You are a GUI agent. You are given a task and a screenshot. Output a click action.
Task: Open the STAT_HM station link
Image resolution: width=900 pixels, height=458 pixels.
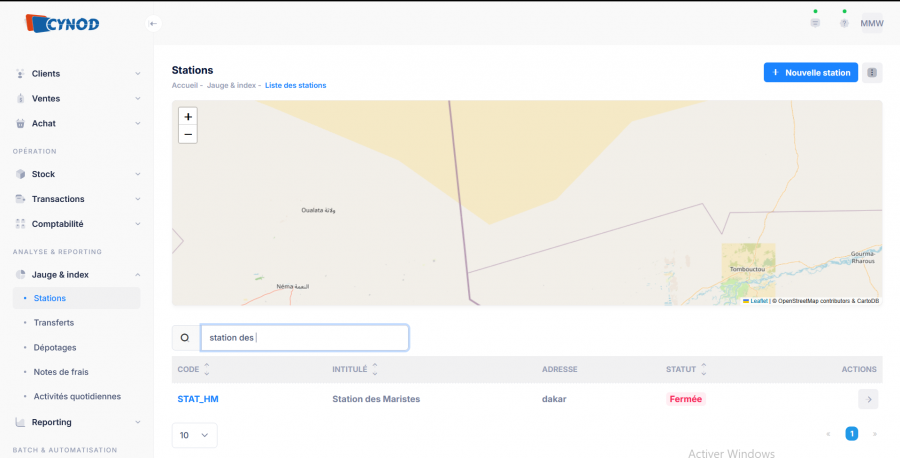click(x=198, y=399)
